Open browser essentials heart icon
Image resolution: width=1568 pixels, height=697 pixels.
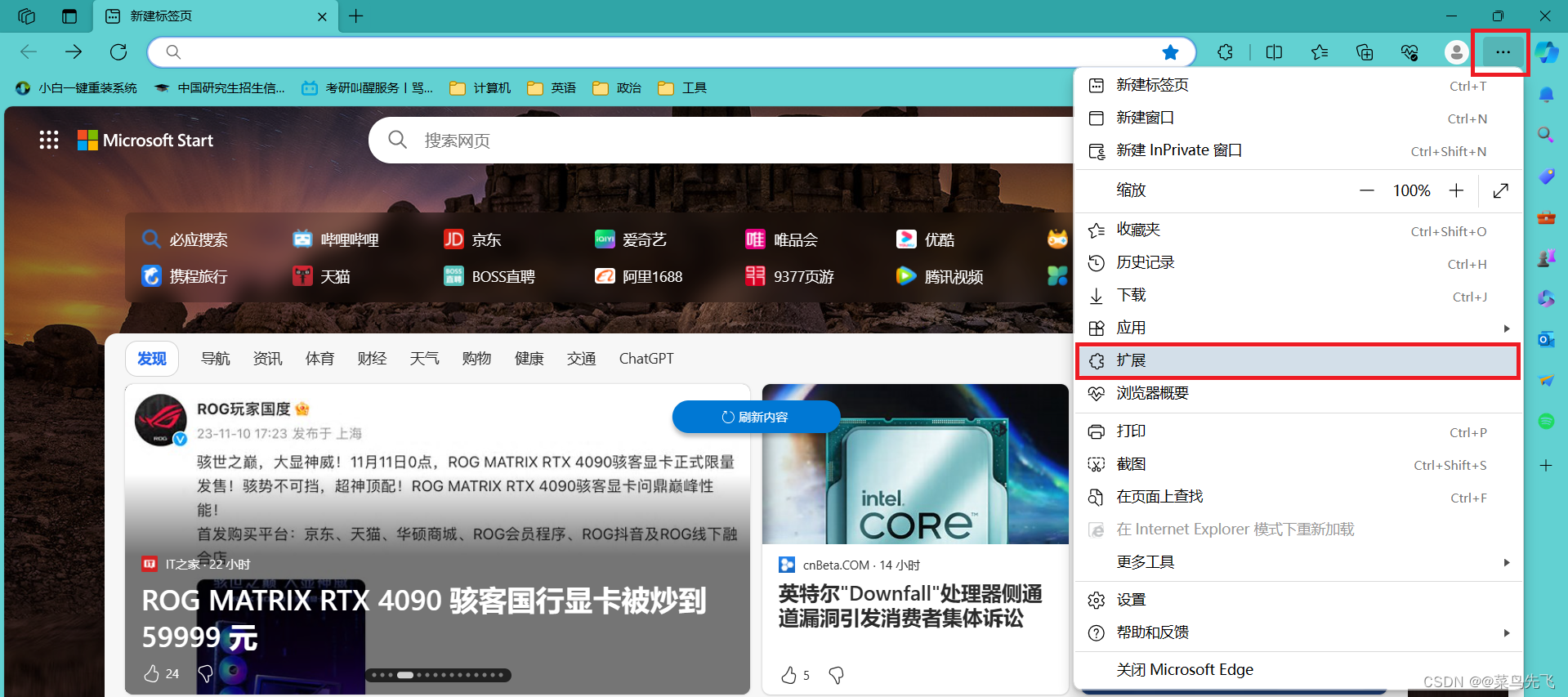1409,52
